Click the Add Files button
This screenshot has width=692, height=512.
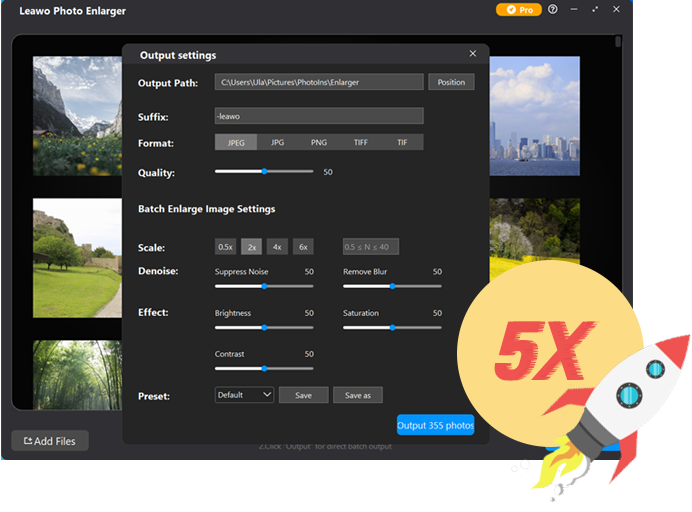click(x=50, y=441)
